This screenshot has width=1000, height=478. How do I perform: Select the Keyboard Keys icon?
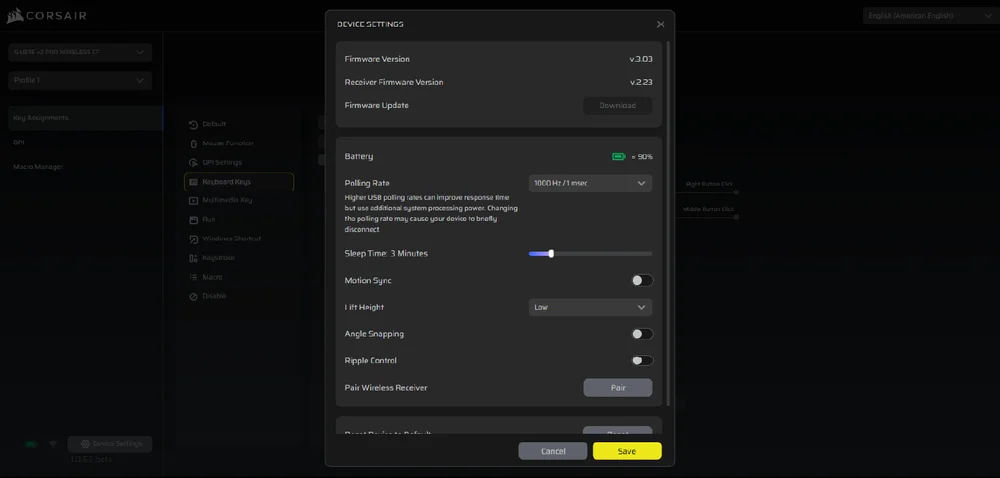point(194,182)
